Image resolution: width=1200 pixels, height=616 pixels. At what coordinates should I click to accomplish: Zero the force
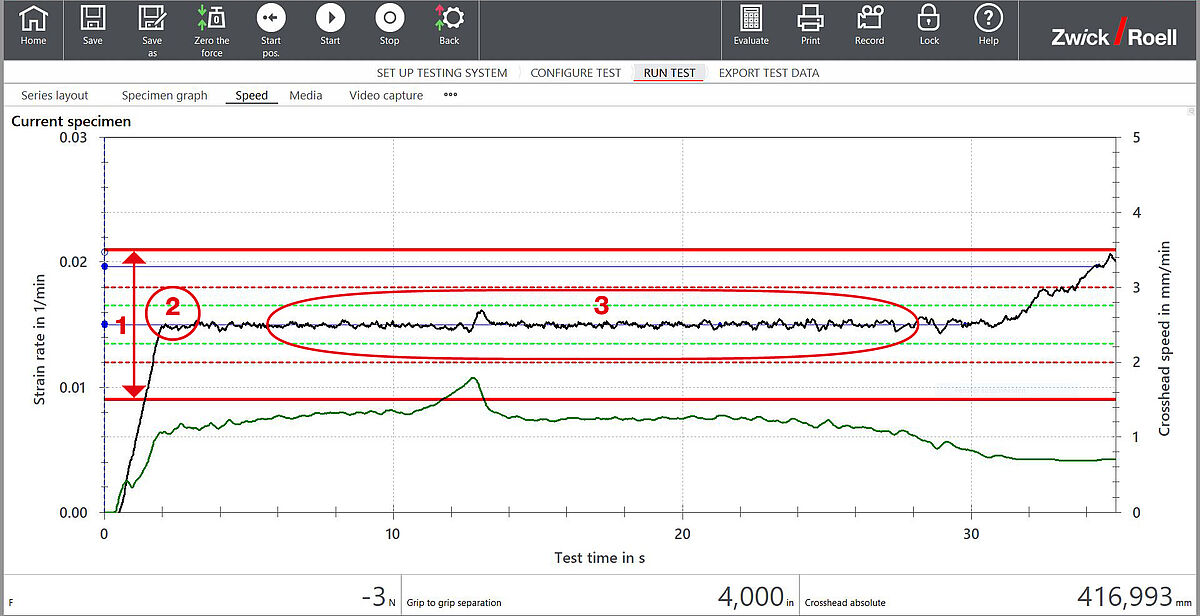click(212, 30)
